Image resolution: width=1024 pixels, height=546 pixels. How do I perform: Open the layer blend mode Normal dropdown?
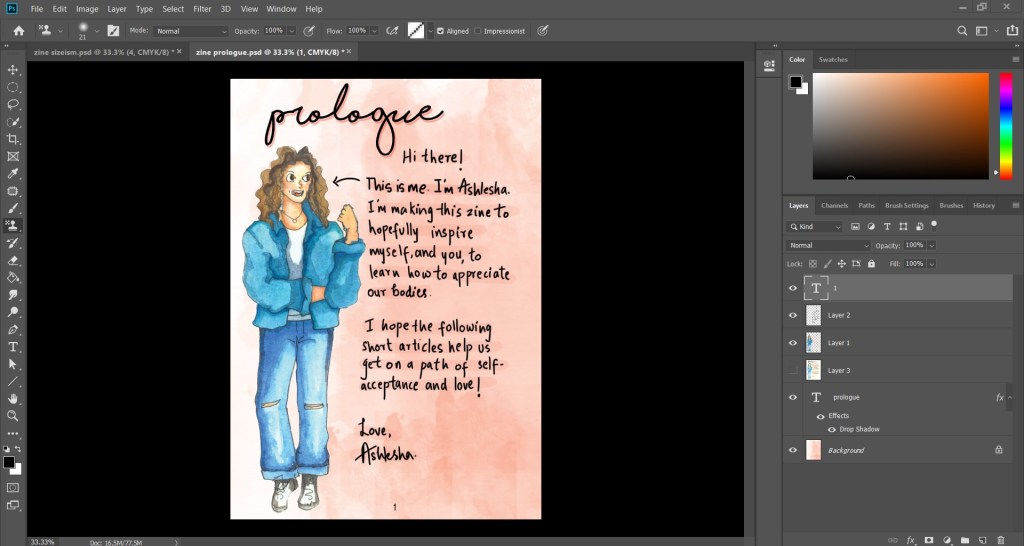(x=828, y=245)
